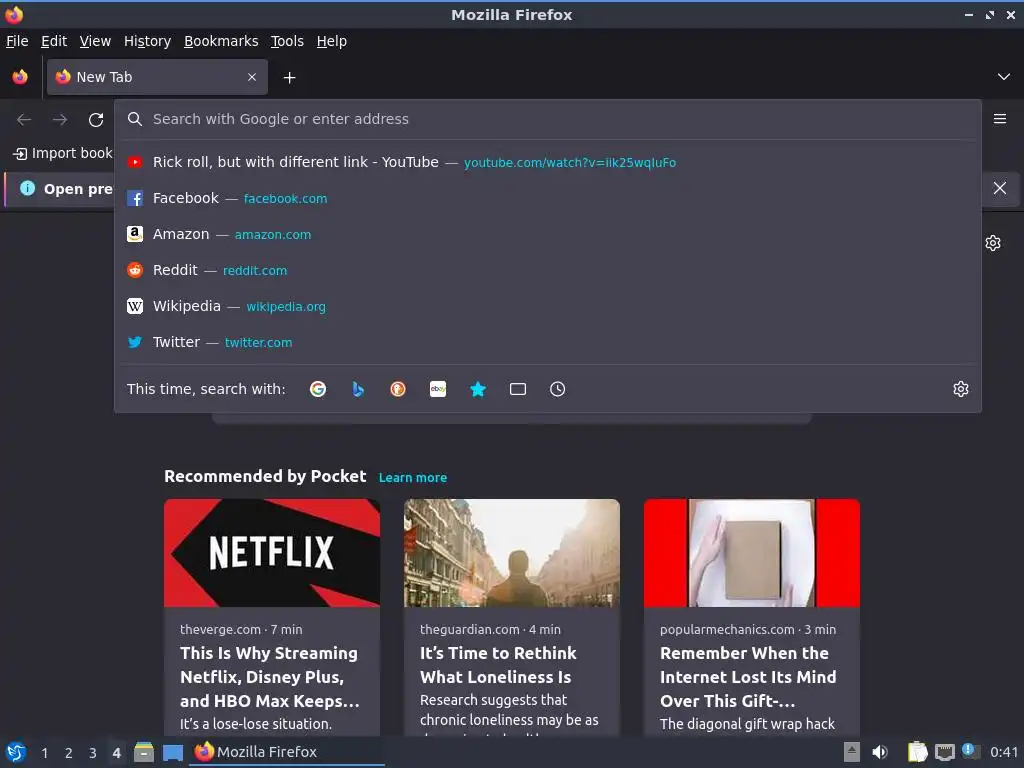The height and width of the screenshot is (768, 1024).
Task: Open the update notifier tray icon
Action: [x=970, y=751]
